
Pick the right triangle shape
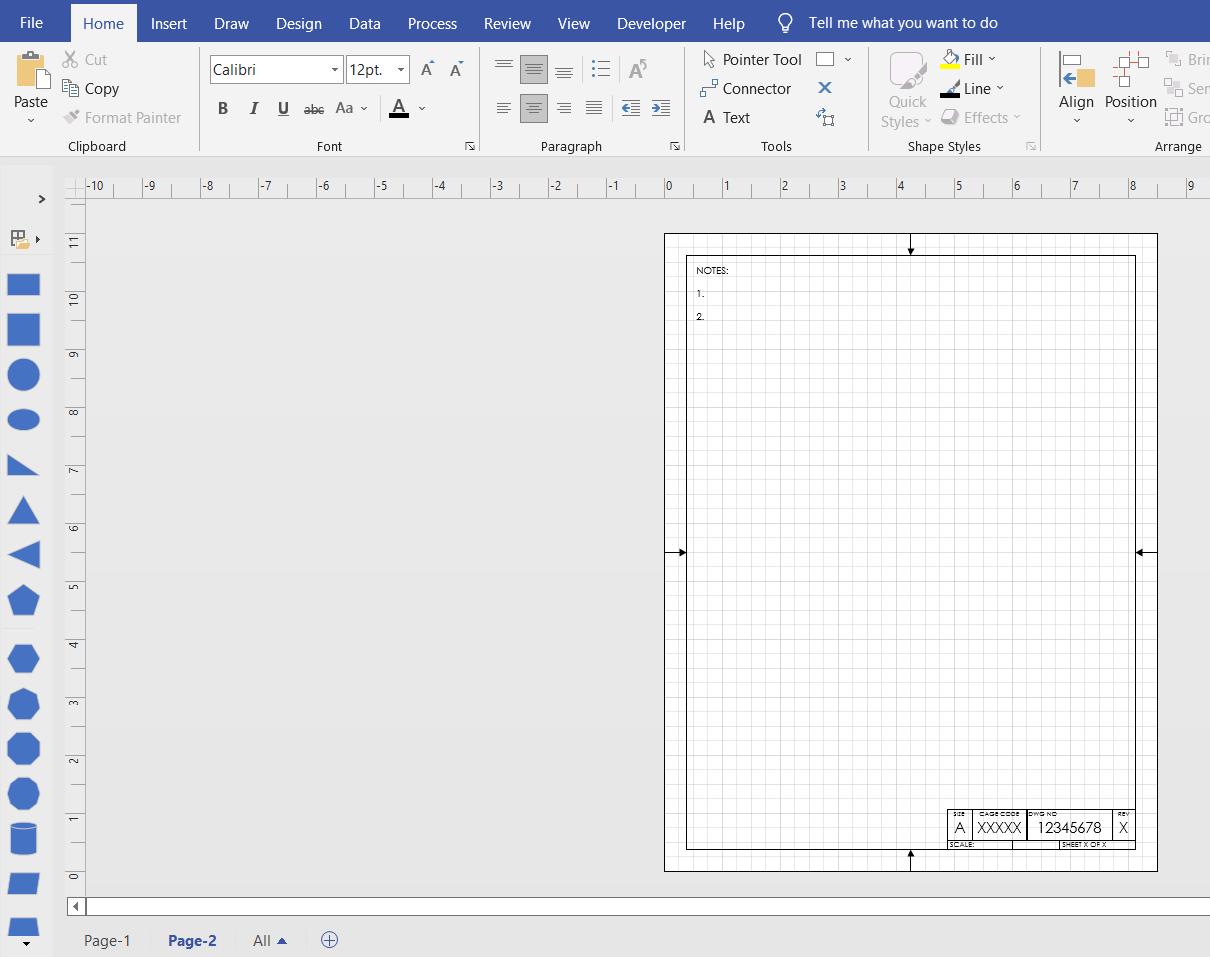coord(24,465)
